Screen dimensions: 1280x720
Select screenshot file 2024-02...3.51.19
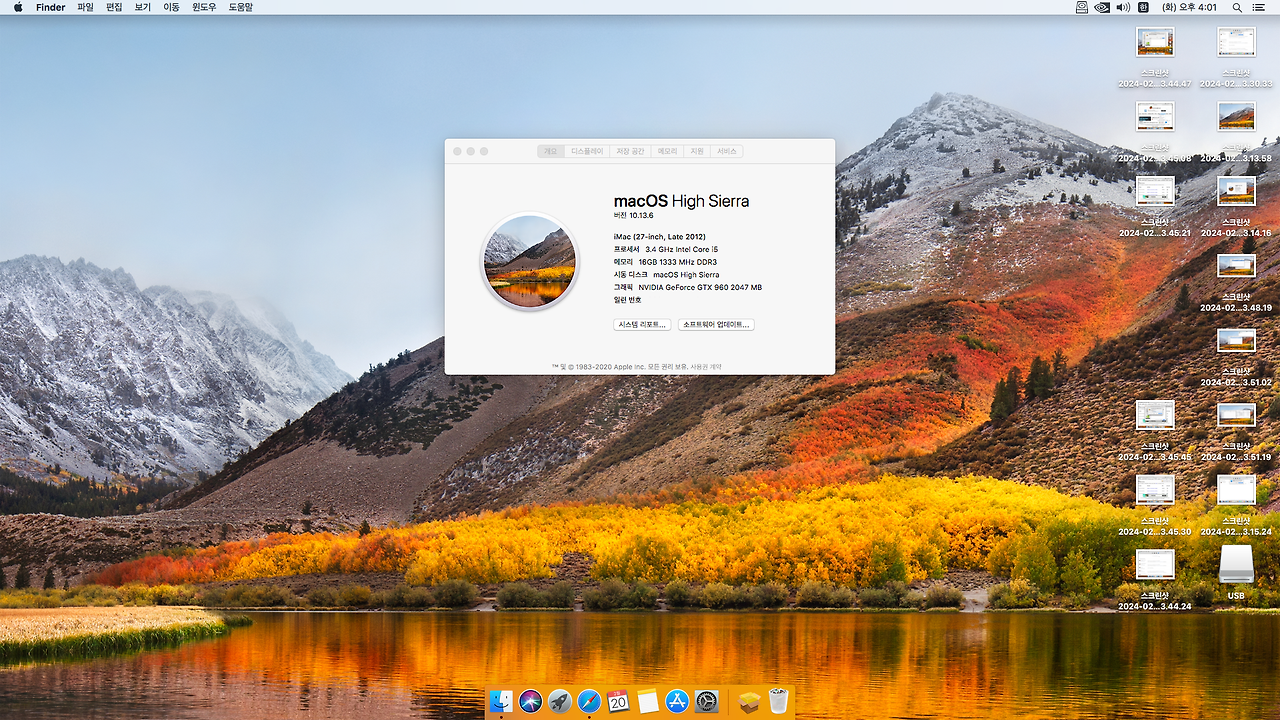pyautogui.click(x=1236, y=431)
